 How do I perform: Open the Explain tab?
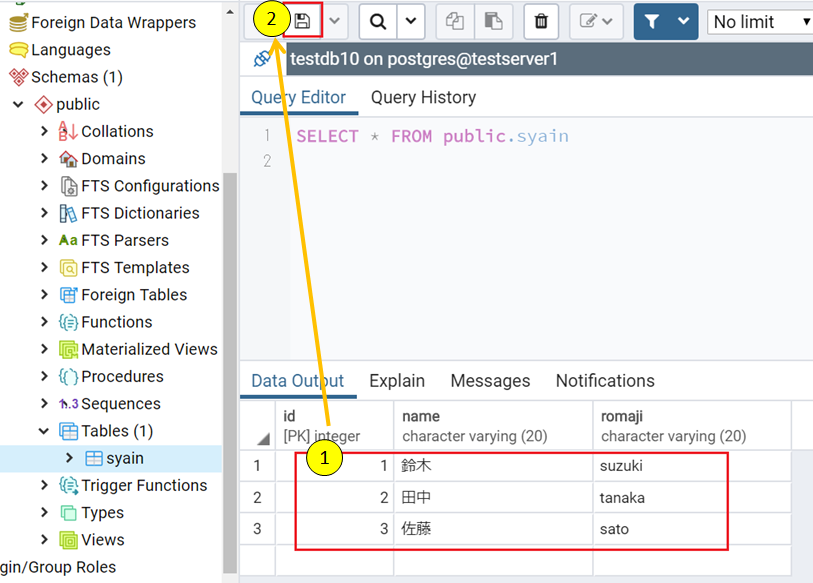coord(397,381)
